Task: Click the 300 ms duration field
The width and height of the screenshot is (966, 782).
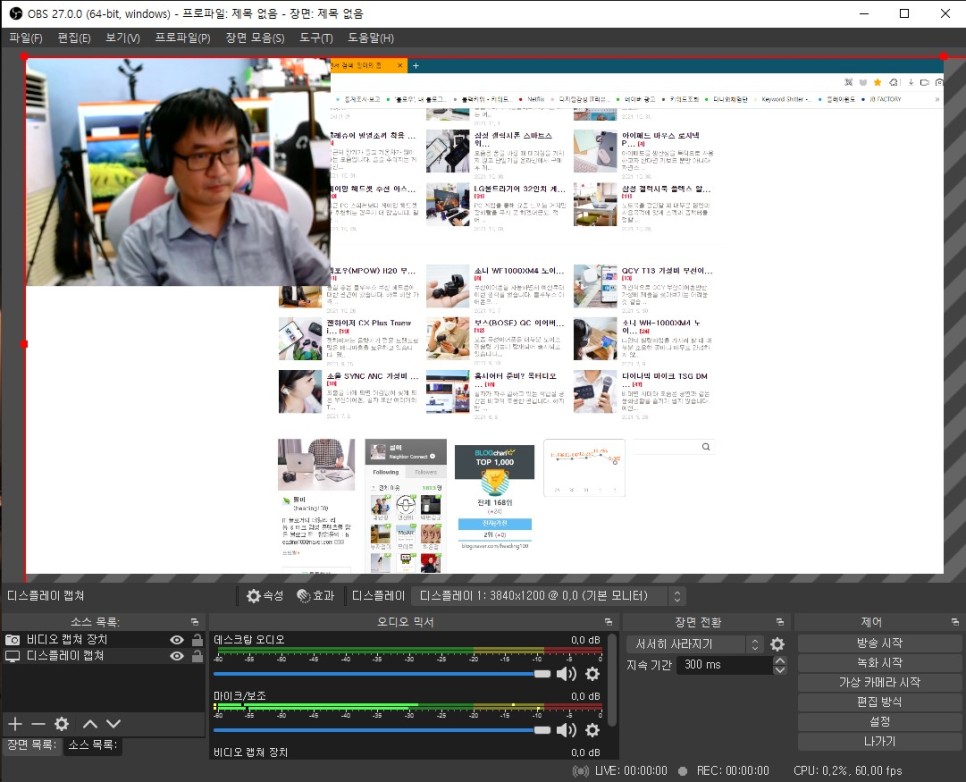Action: (x=725, y=665)
